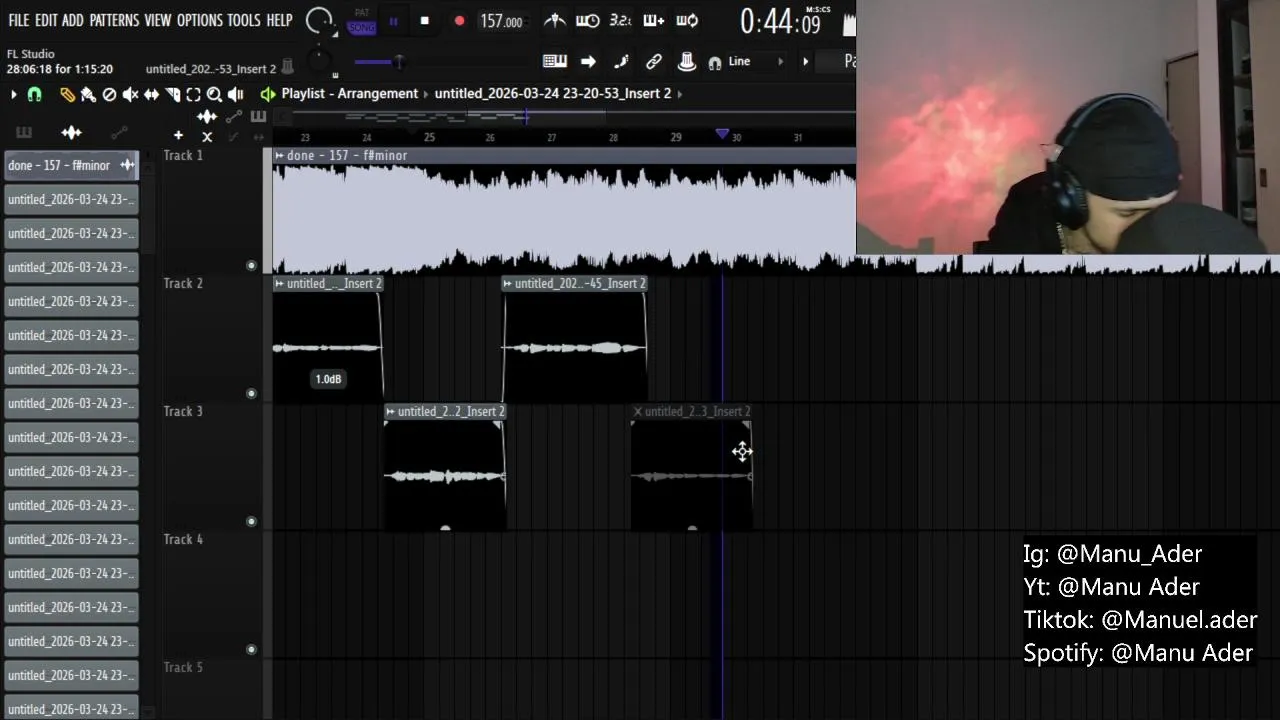Select the Delete tool
This screenshot has width=1280, height=720.
click(x=109, y=94)
